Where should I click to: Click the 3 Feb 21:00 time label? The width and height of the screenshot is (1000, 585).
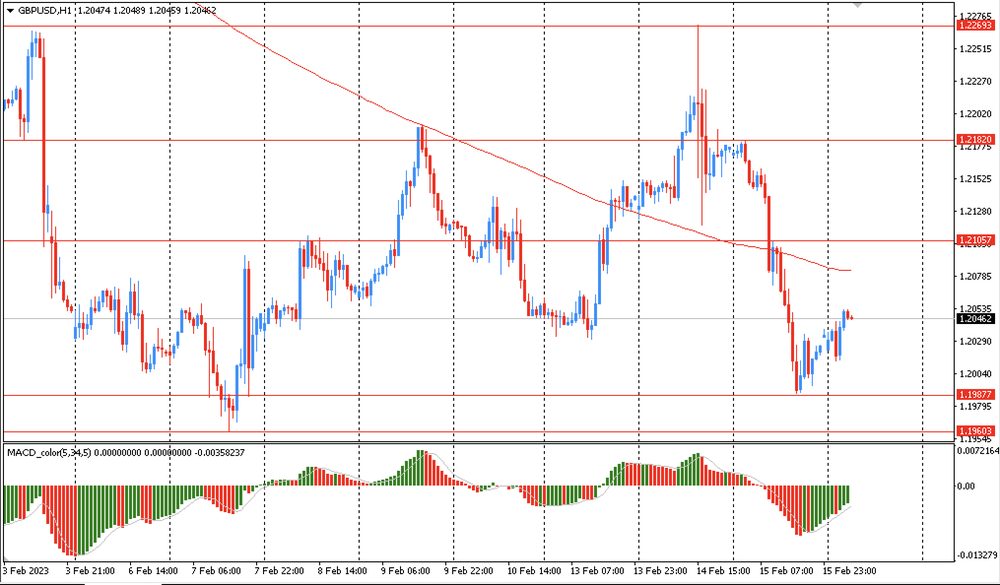(91, 570)
